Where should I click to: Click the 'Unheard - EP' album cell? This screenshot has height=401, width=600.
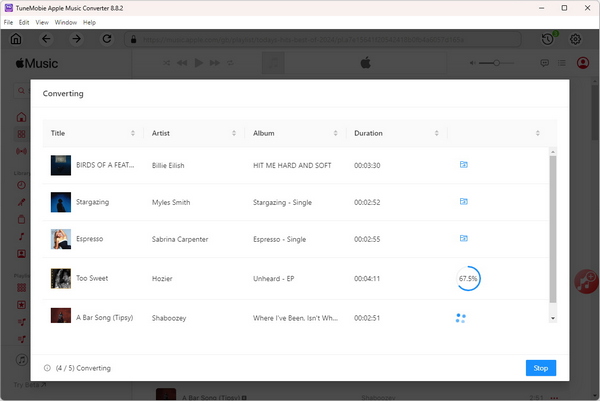tap(273, 279)
